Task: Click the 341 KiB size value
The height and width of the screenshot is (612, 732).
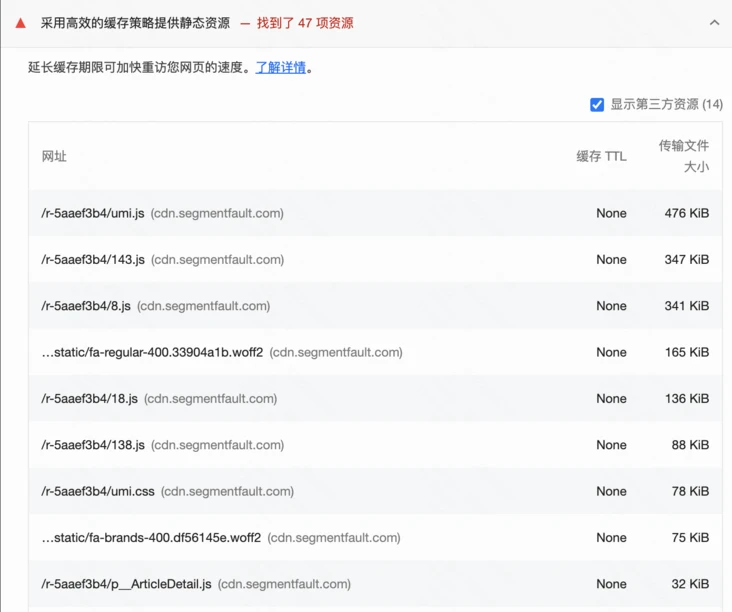Action: click(687, 306)
